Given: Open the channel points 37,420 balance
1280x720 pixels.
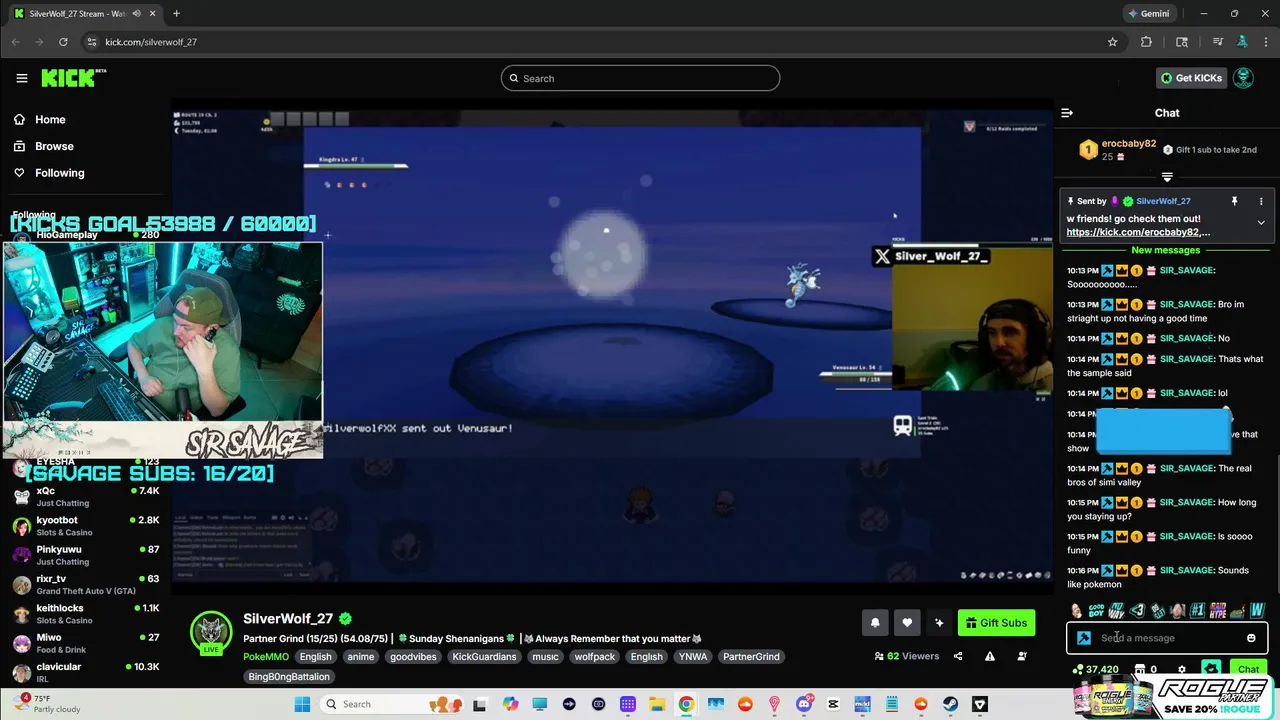Looking at the screenshot, I should [x=1096, y=669].
